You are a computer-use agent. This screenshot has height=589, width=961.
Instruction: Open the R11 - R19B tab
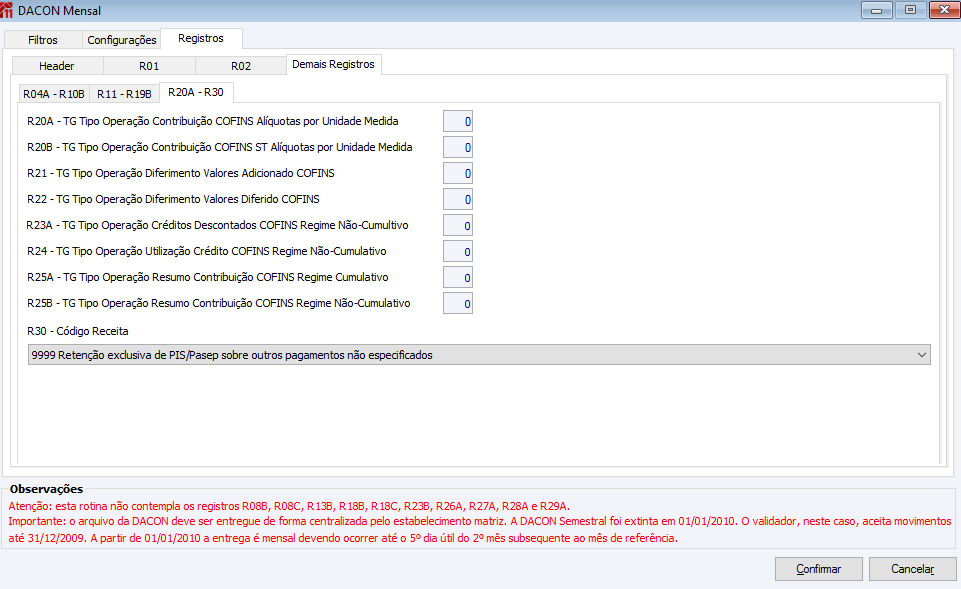tap(124, 94)
